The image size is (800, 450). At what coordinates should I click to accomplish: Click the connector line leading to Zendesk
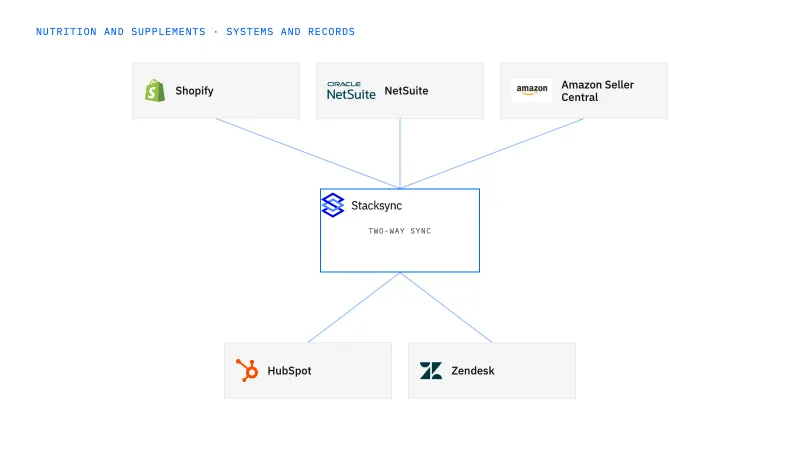[446, 307]
